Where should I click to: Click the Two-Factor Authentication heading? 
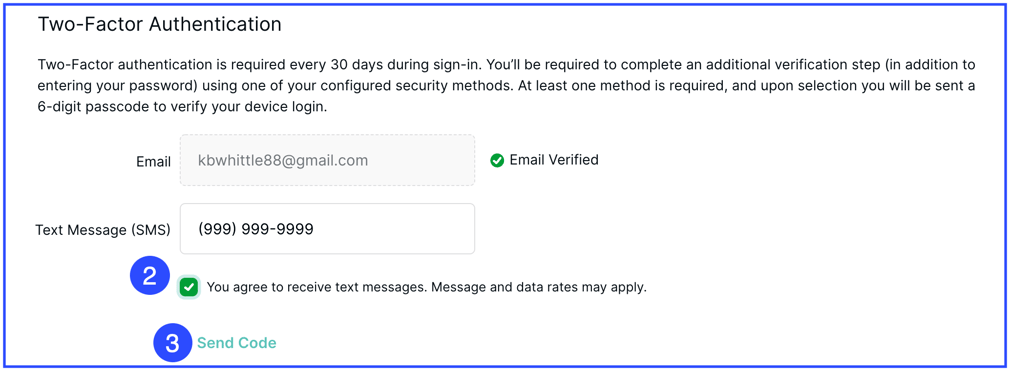point(160,24)
